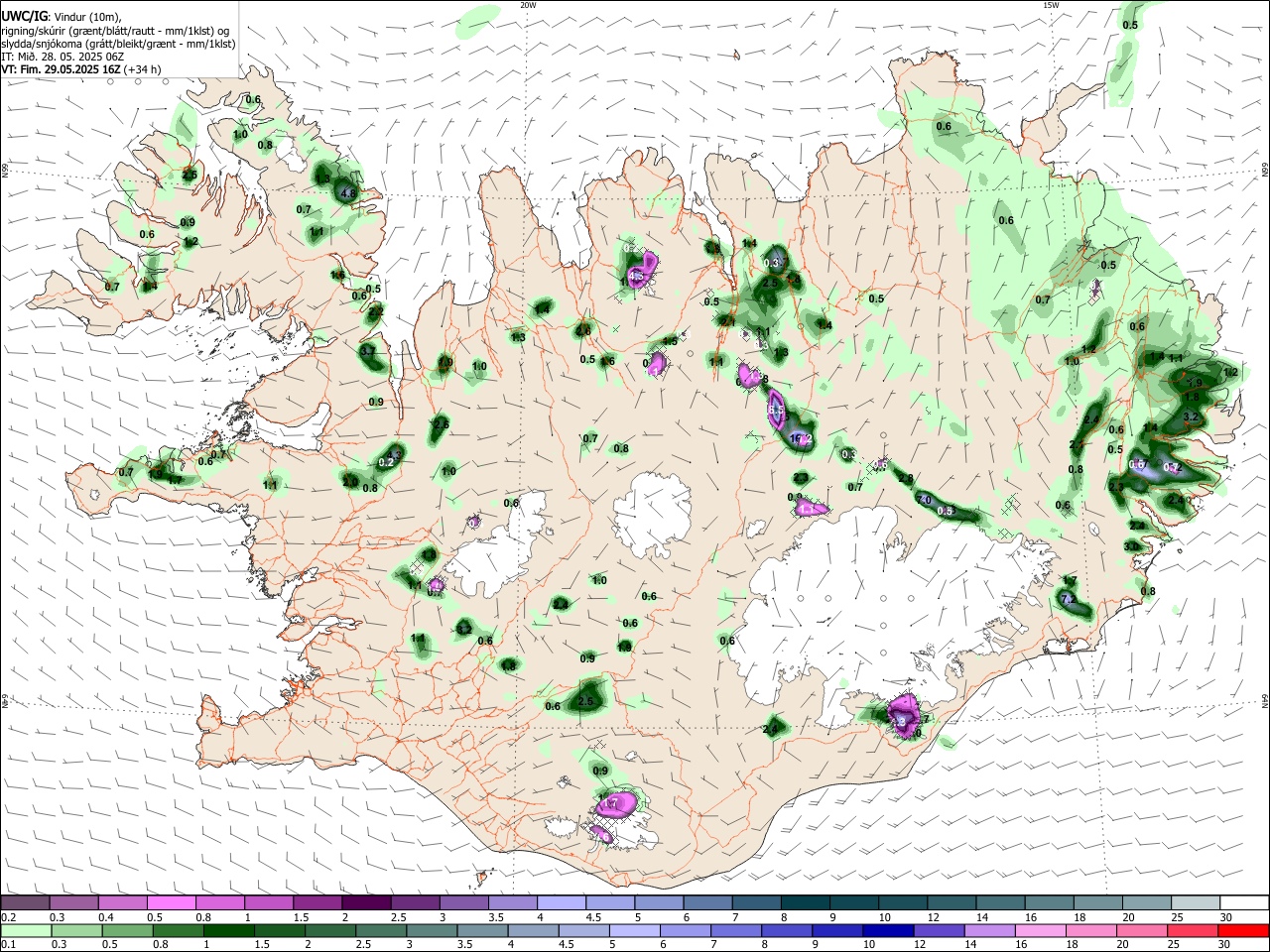This screenshot has height=952, width=1270.
Task: Select the bright magenta 0.5 swatch in upper legend row
Action: pos(171,902)
